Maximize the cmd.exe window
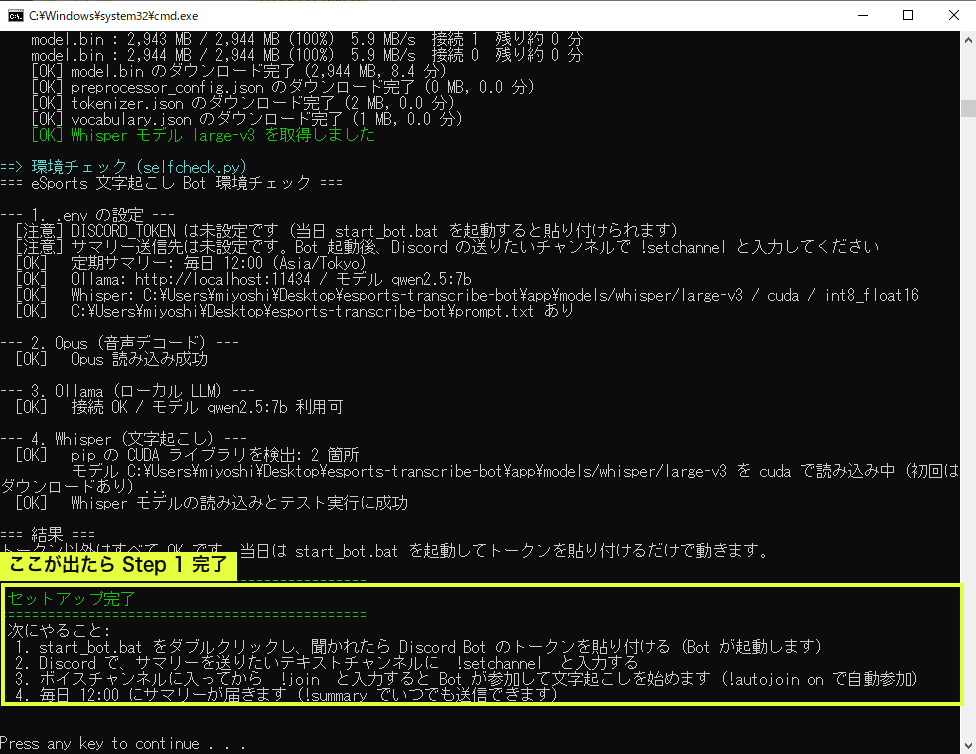 click(908, 16)
